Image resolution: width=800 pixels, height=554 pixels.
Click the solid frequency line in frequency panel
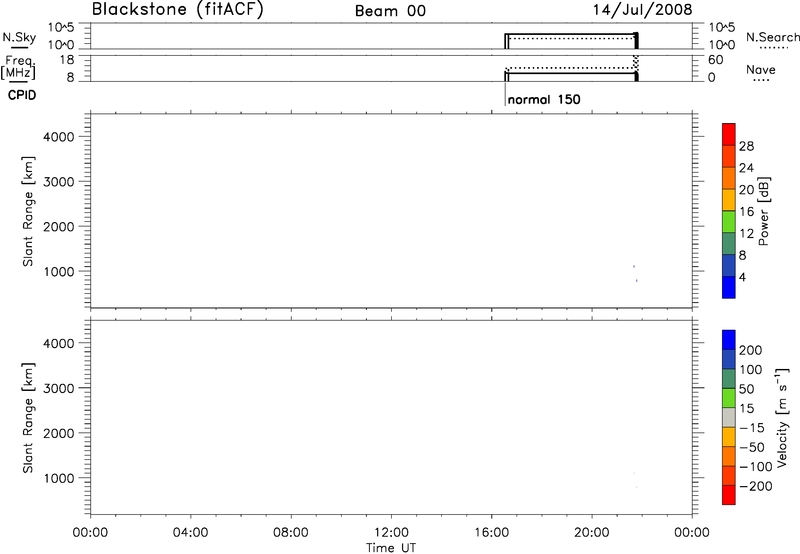tap(571, 73)
